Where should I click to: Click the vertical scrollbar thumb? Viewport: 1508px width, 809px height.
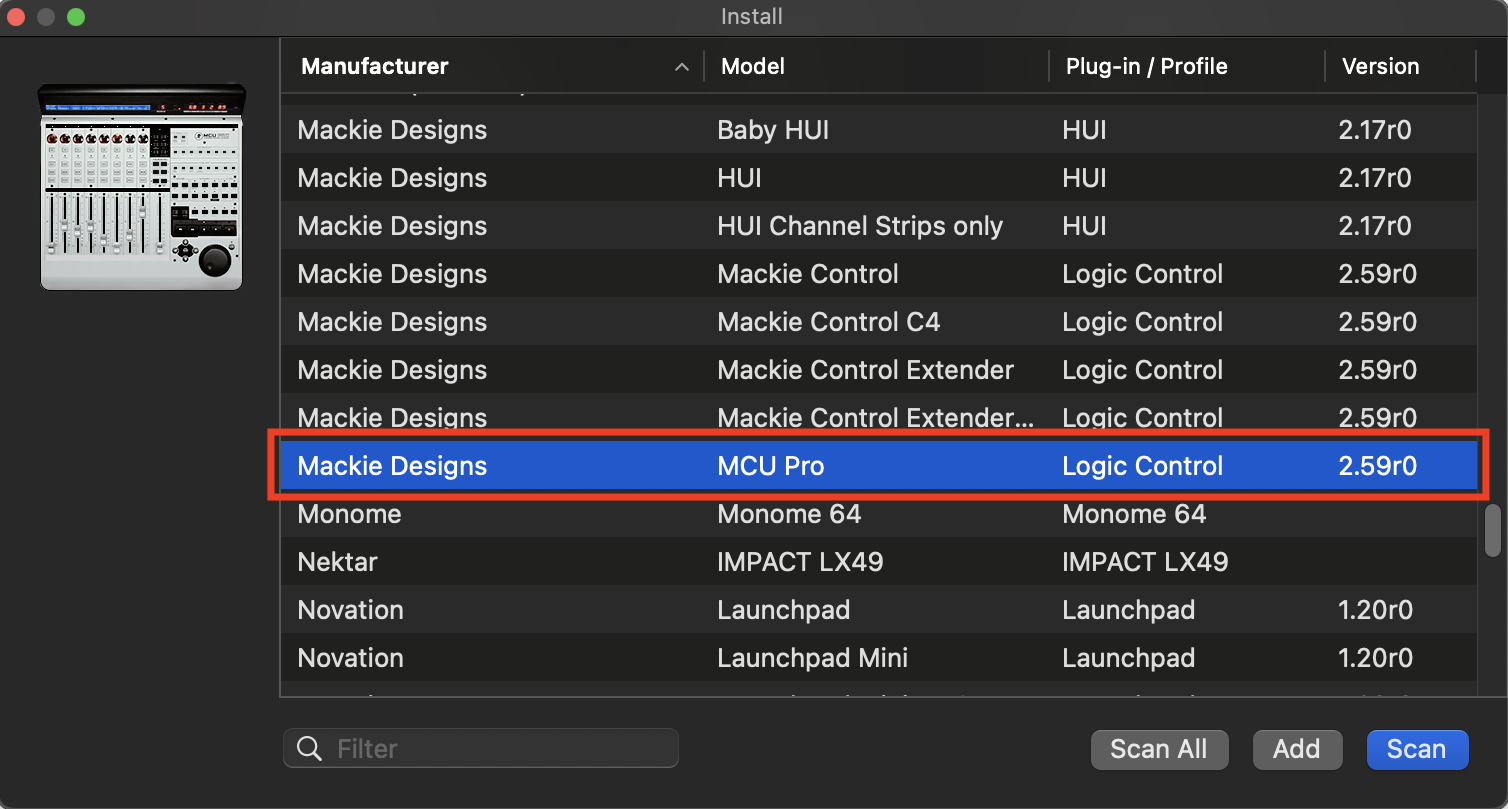coord(1492,531)
